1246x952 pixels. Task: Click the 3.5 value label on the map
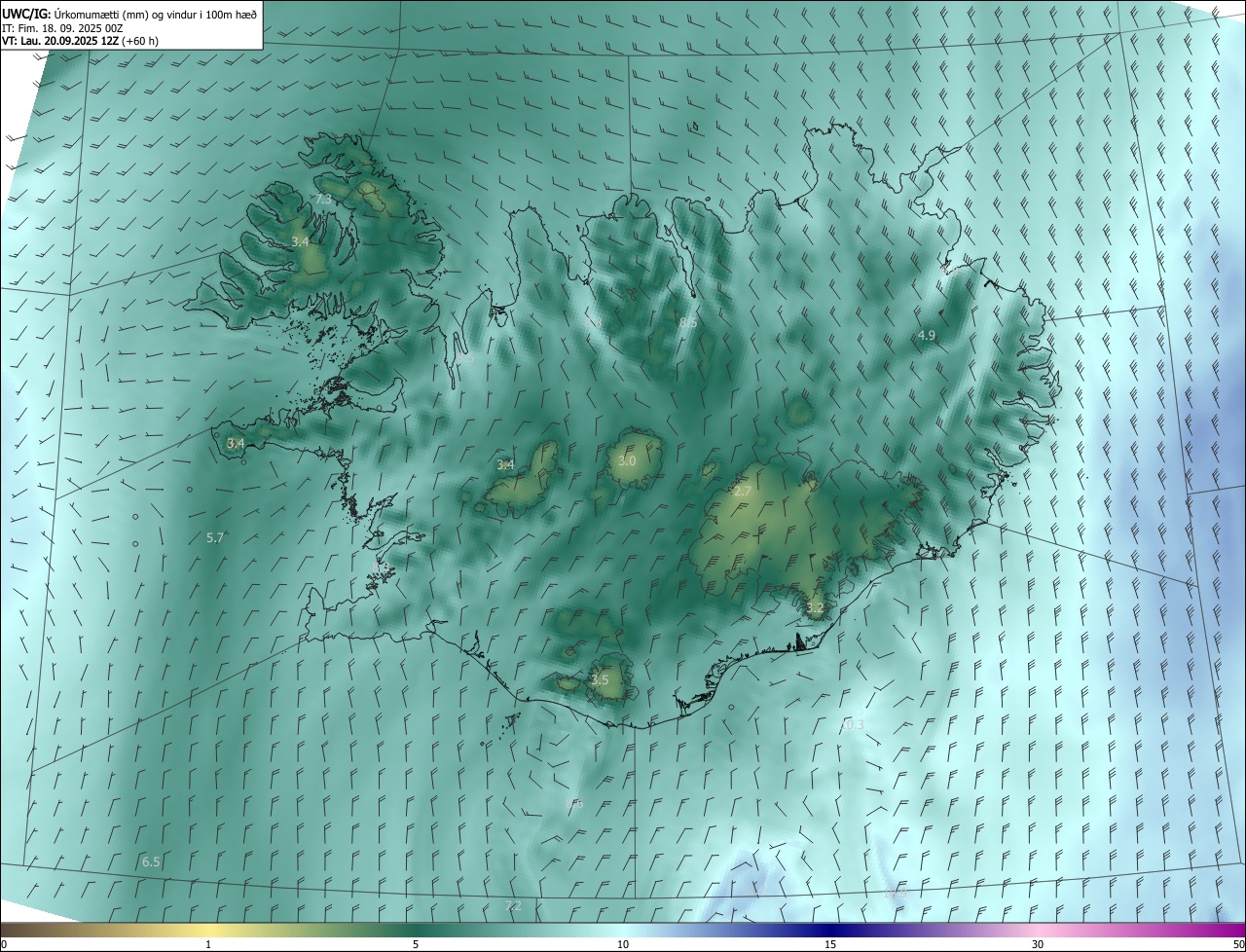pyautogui.click(x=600, y=679)
